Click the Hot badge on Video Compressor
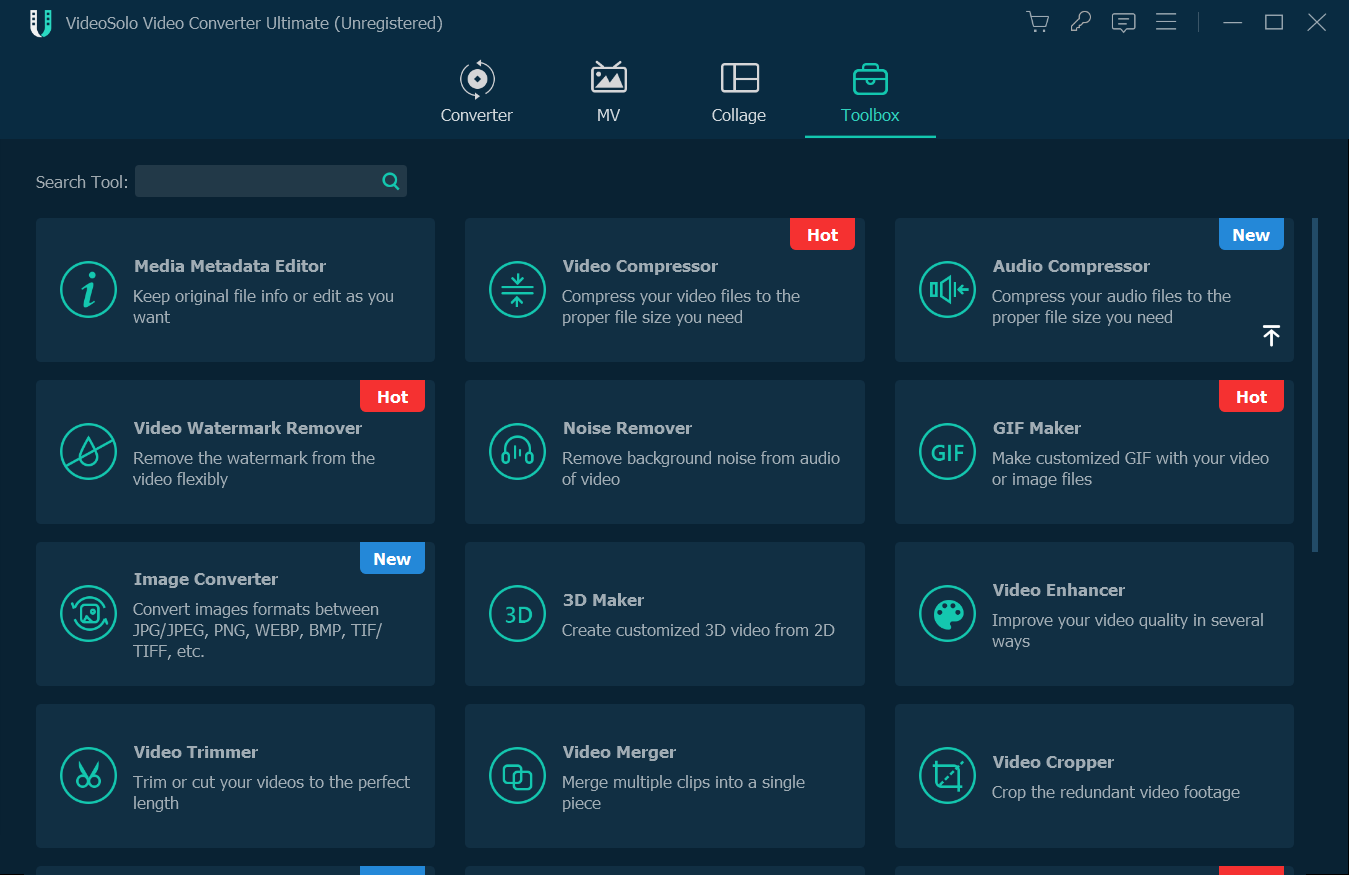Viewport: 1349px width, 875px height. click(822, 234)
